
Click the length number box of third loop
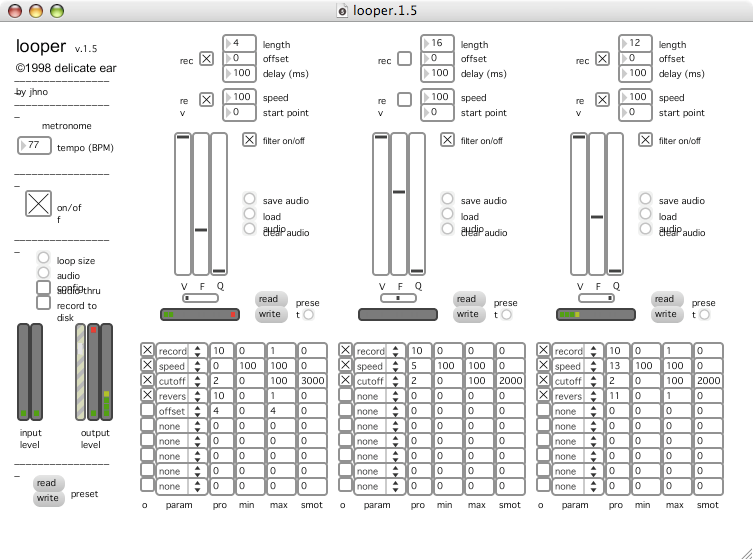click(635, 43)
